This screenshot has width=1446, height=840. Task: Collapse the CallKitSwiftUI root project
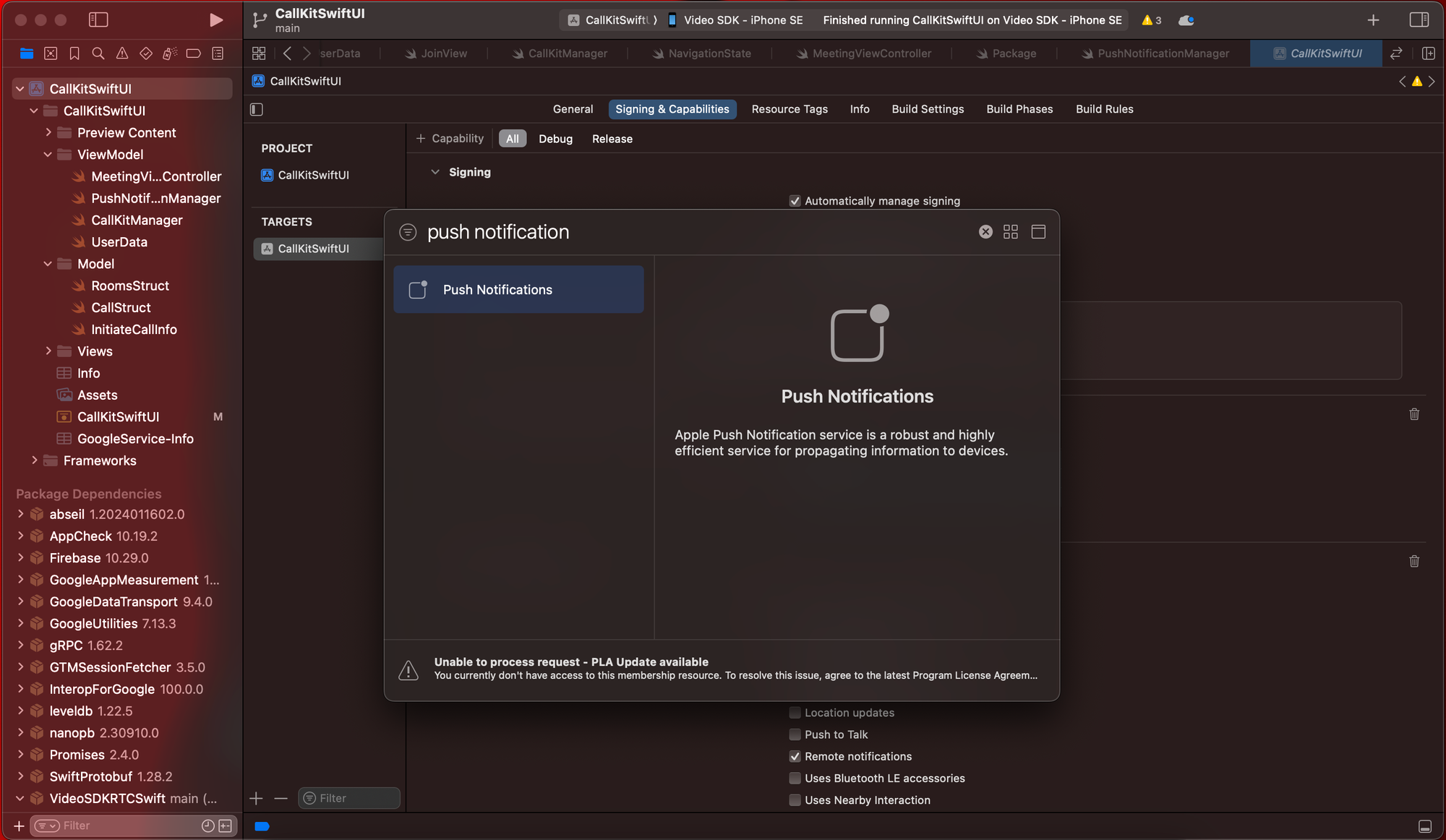click(x=20, y=89)
